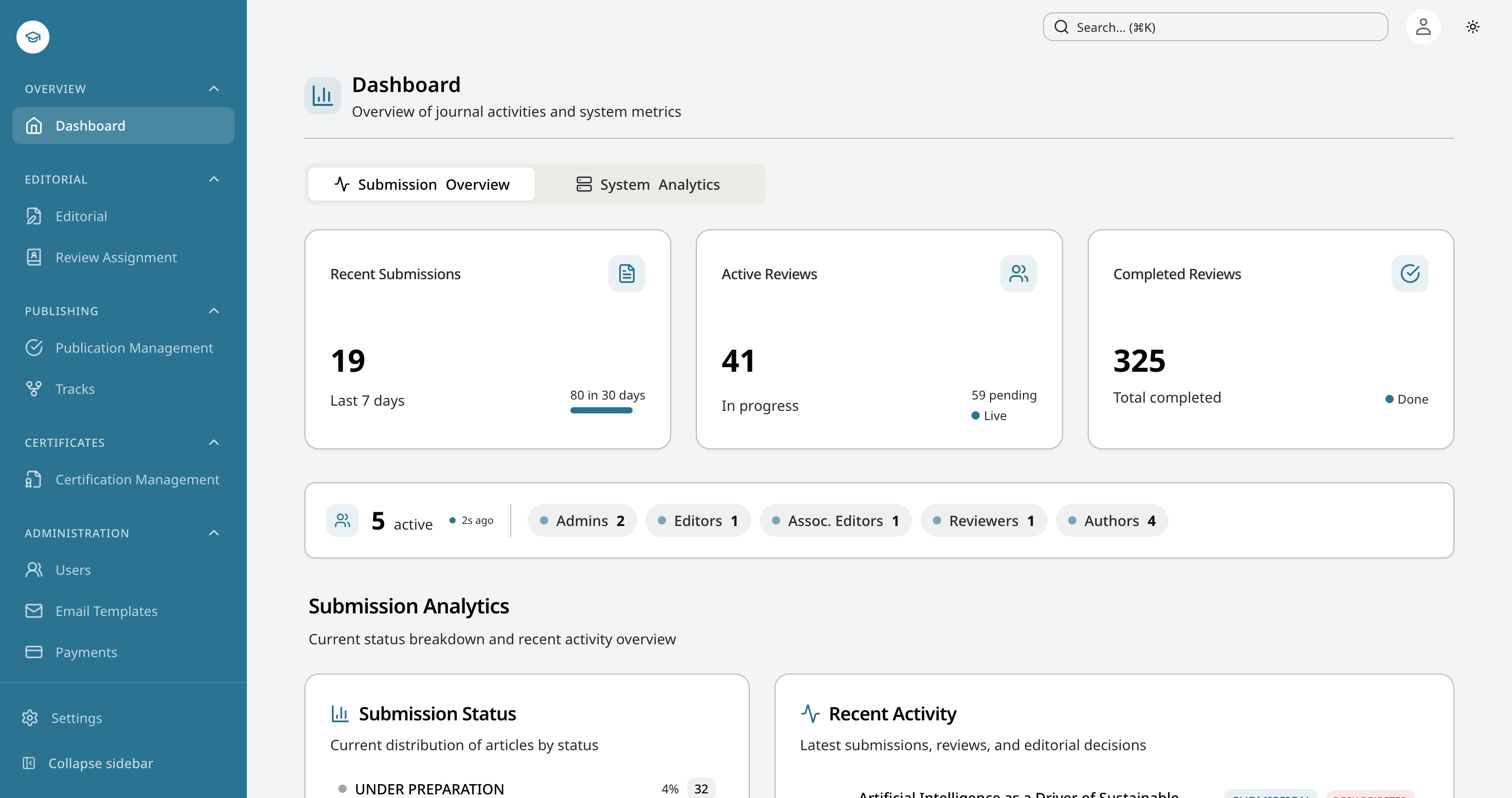Click the UNDER PREPARATION status row

point(527,789)
